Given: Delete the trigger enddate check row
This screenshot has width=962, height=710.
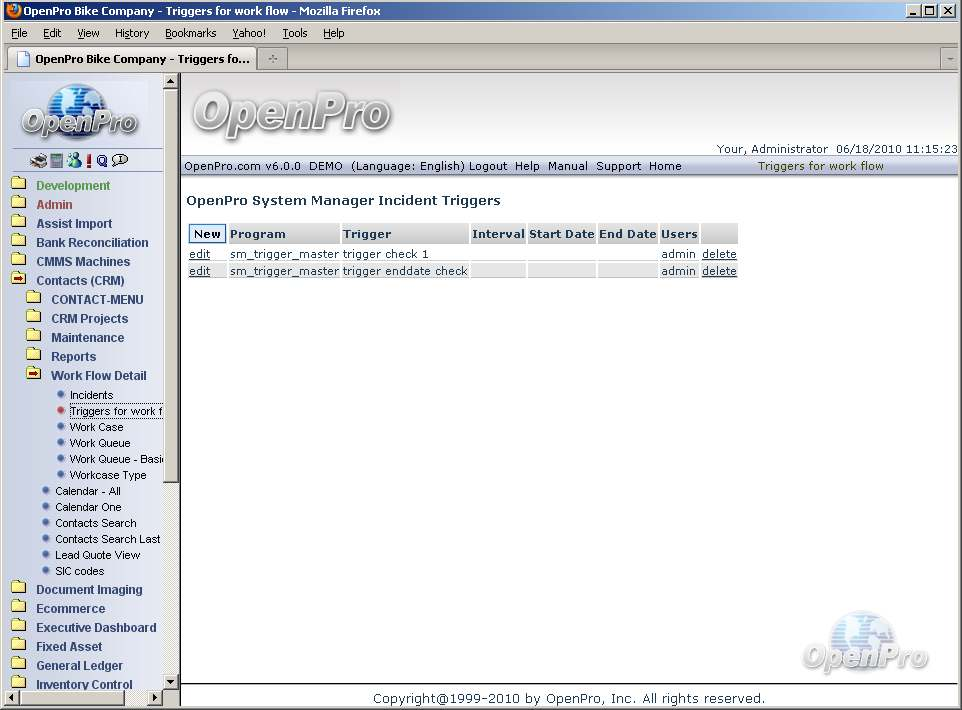Looking at the screenshot, I should point(719,271).
